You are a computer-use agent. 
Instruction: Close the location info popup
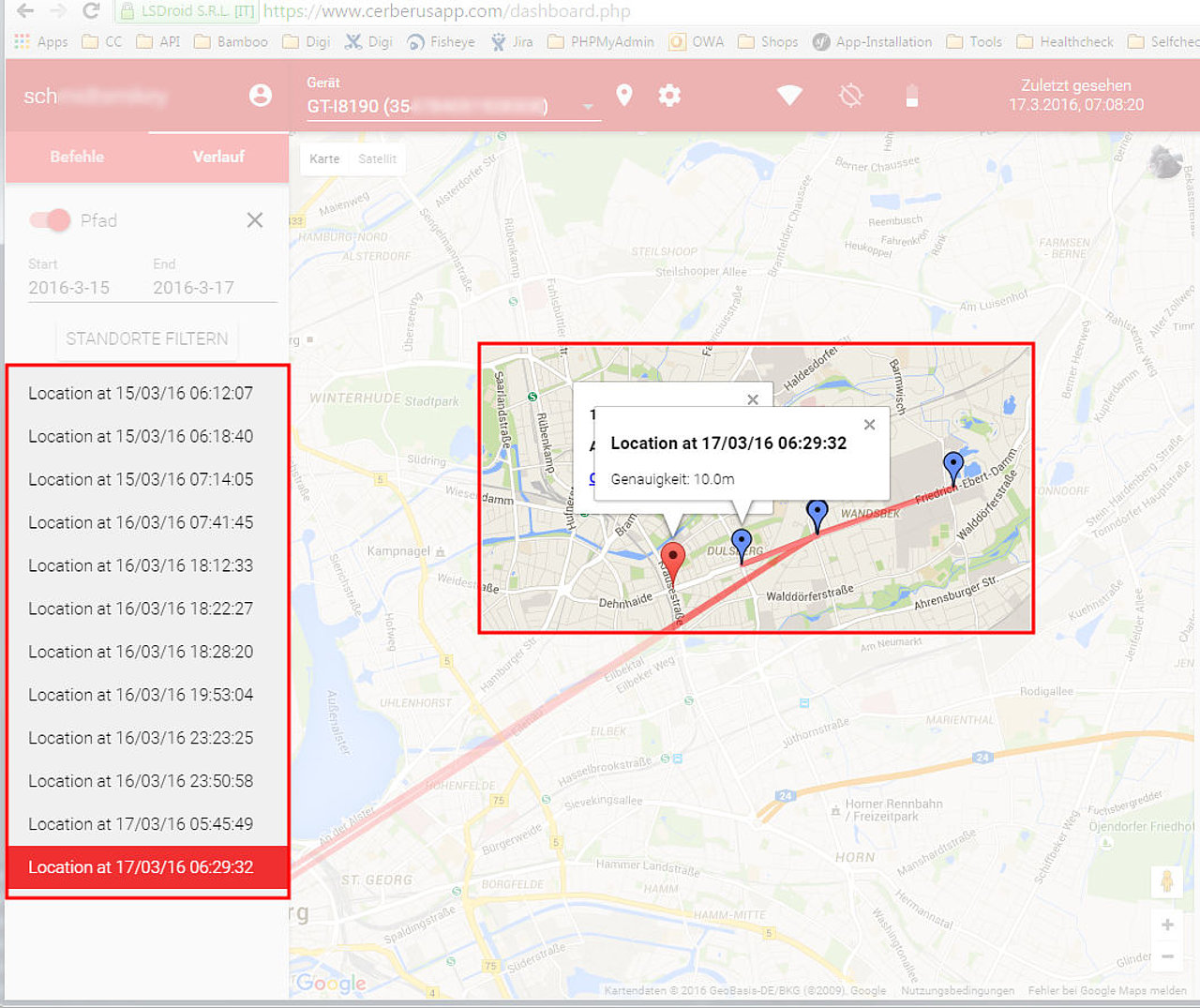(869, 425)
